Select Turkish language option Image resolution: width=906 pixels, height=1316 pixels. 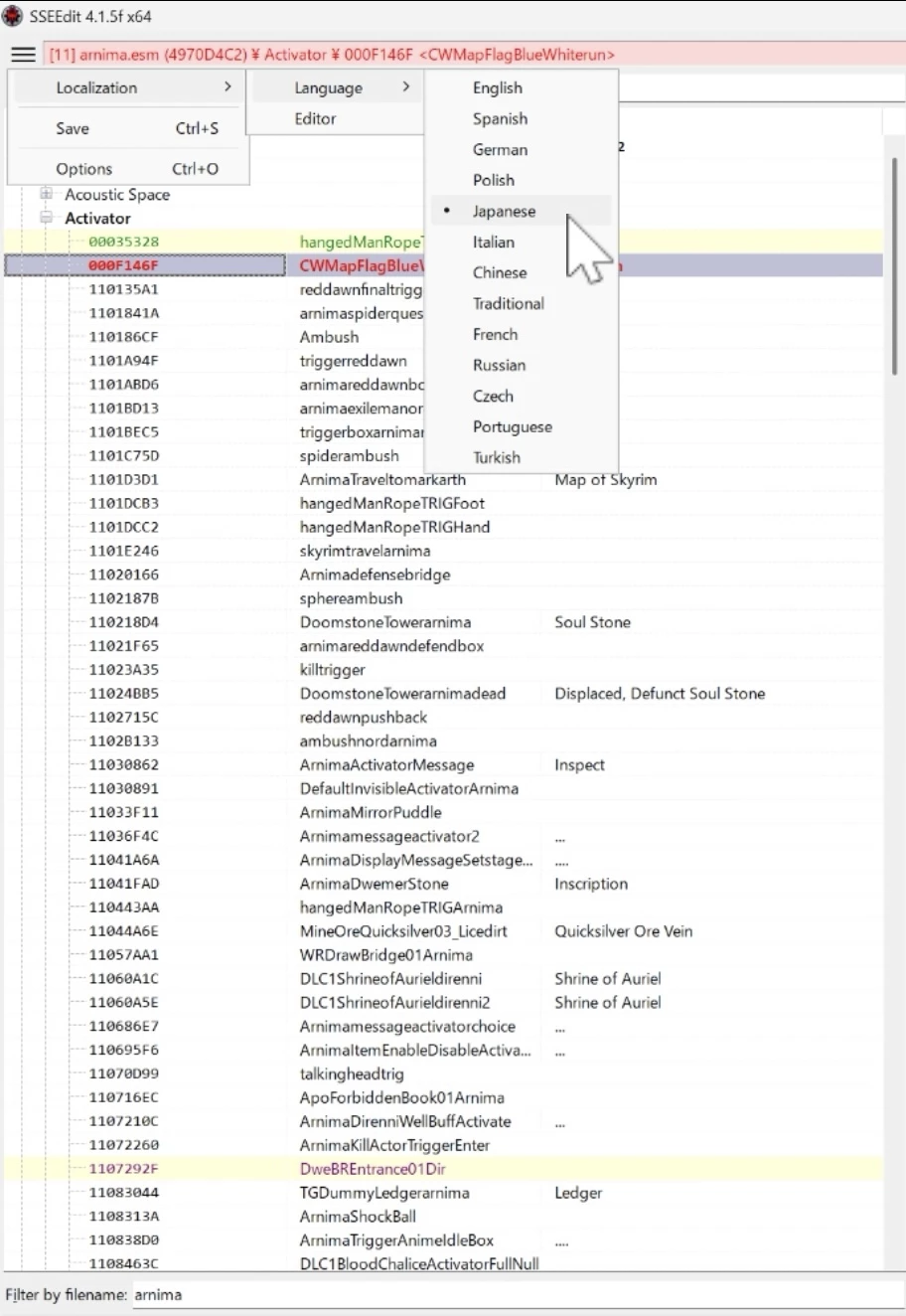point(521,457)
